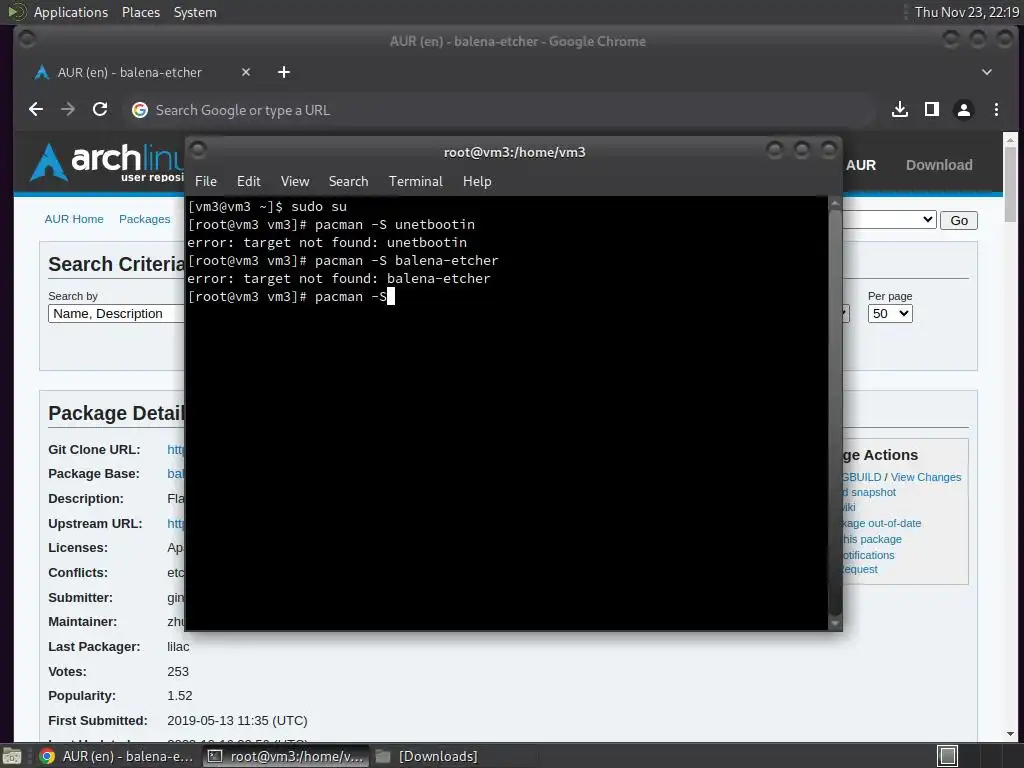Click Download link in site header
1024x768 pixels.
[x=938, y=165]
